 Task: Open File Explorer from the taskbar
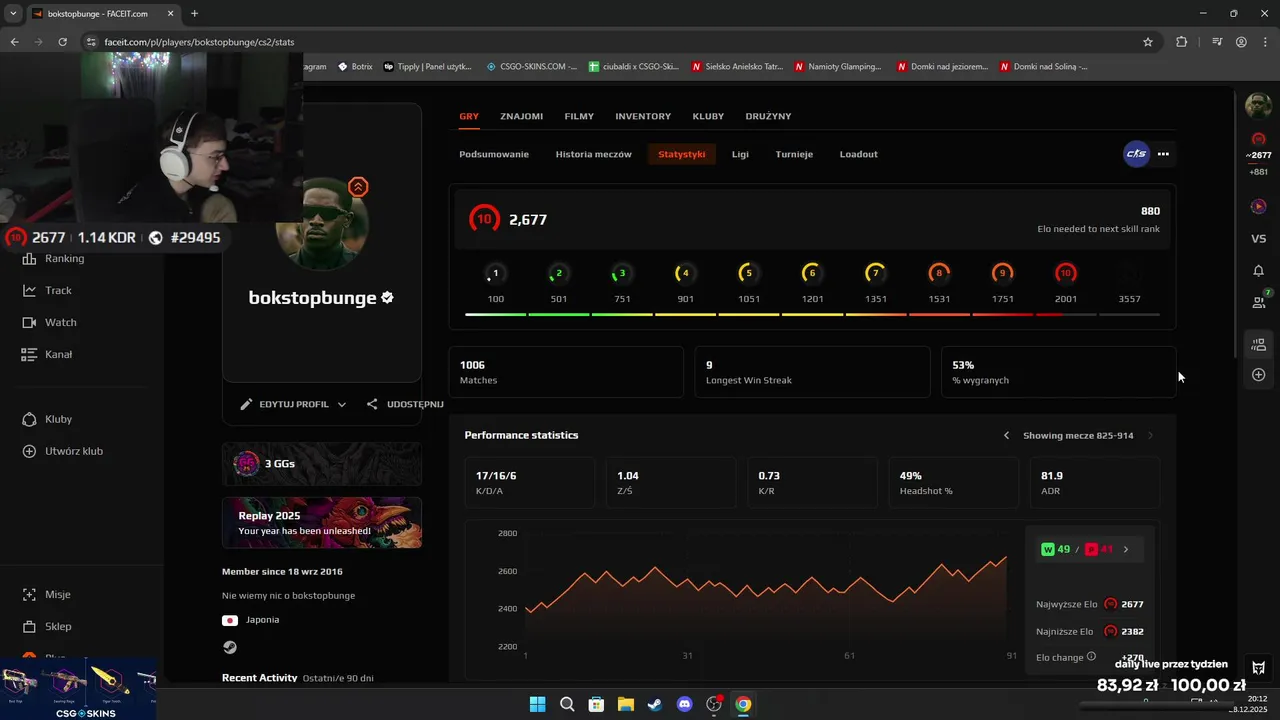[x=625, y=704]
